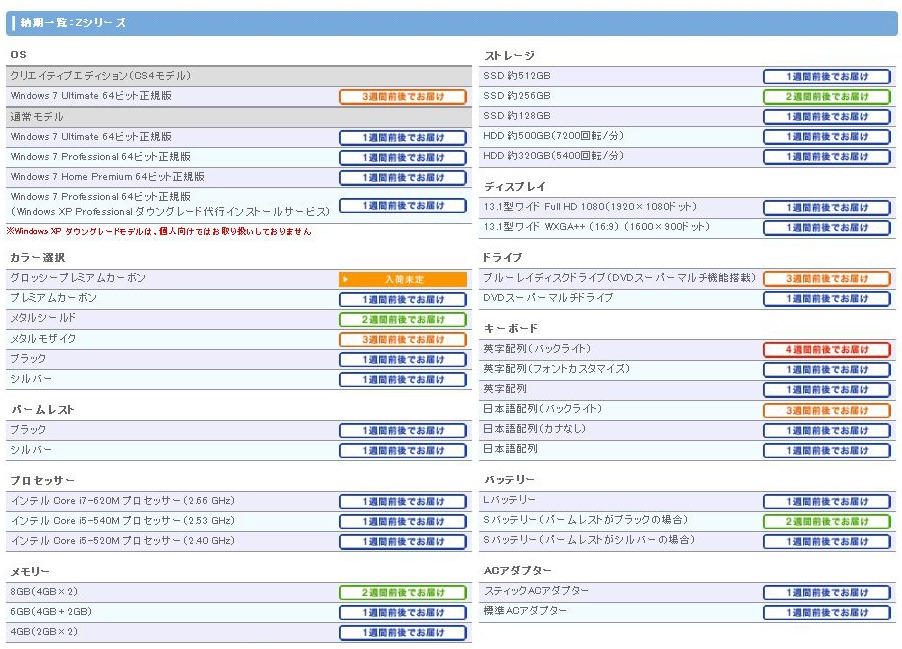Click the クリエイティブエディション(CS4モデル) row header
Viewport: 902px width, 649px height.
pos(100,76)
